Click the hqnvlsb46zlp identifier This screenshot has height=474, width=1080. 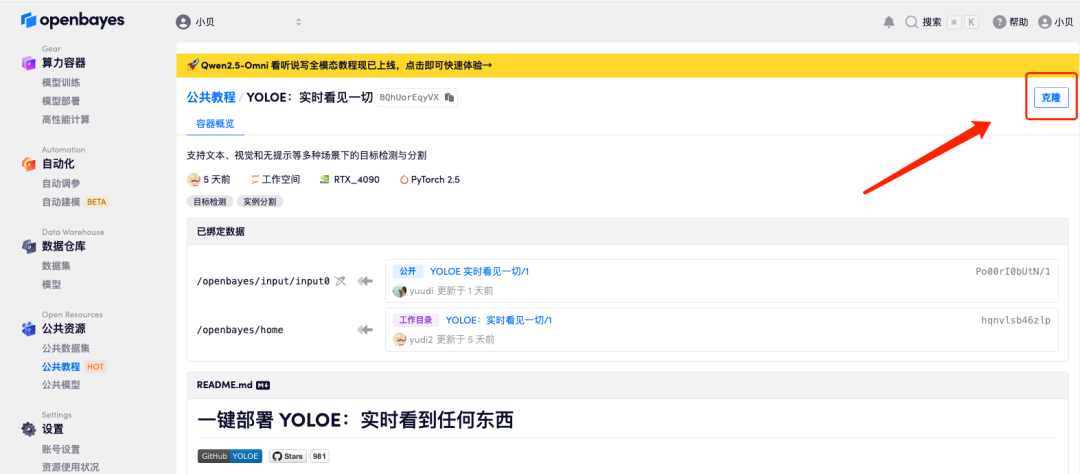point(1016,320)
